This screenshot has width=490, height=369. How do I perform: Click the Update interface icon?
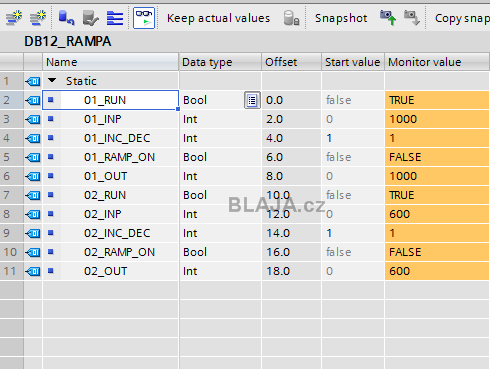[x=90, y=18]
